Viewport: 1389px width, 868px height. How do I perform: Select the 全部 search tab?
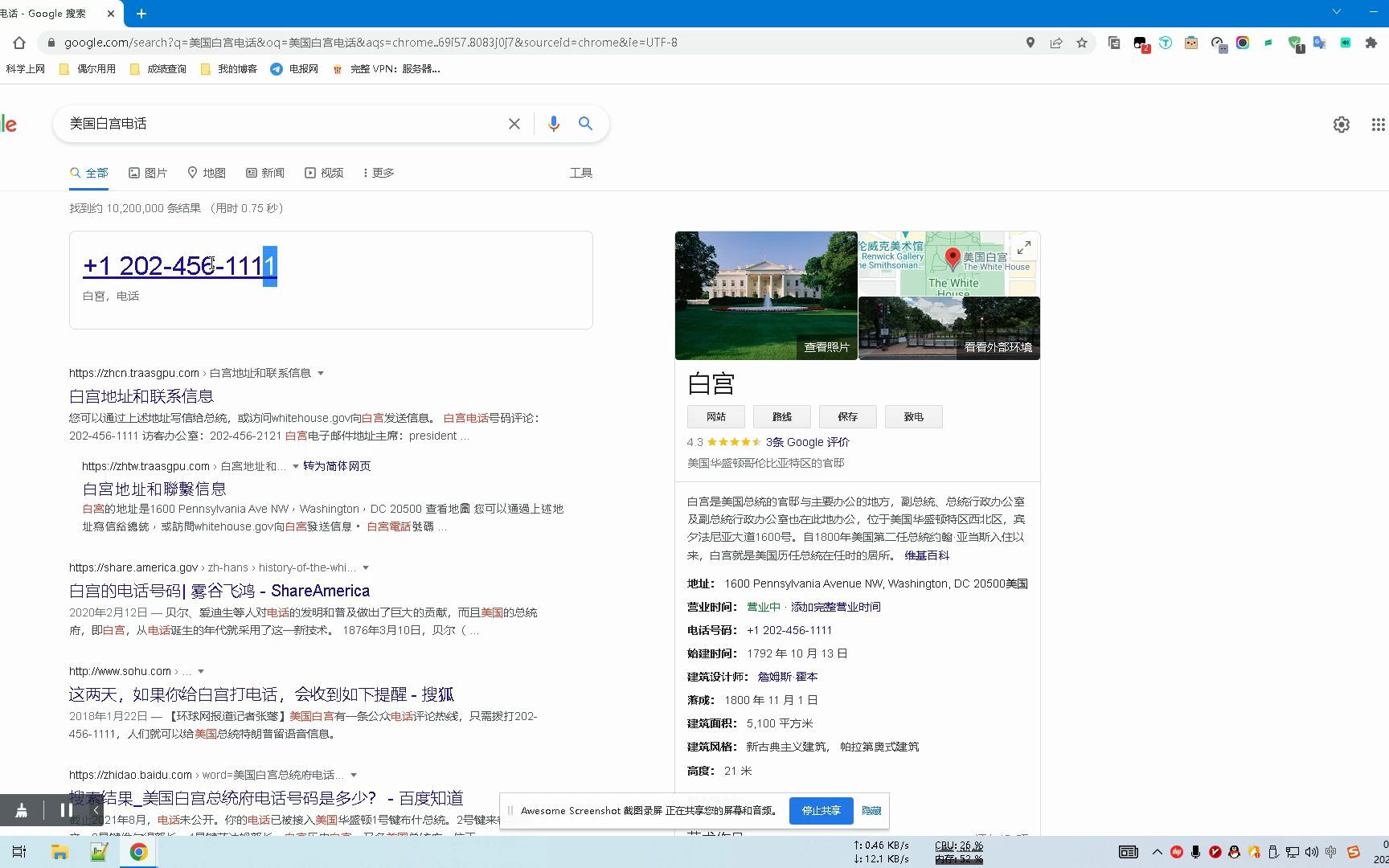point(88,173)
